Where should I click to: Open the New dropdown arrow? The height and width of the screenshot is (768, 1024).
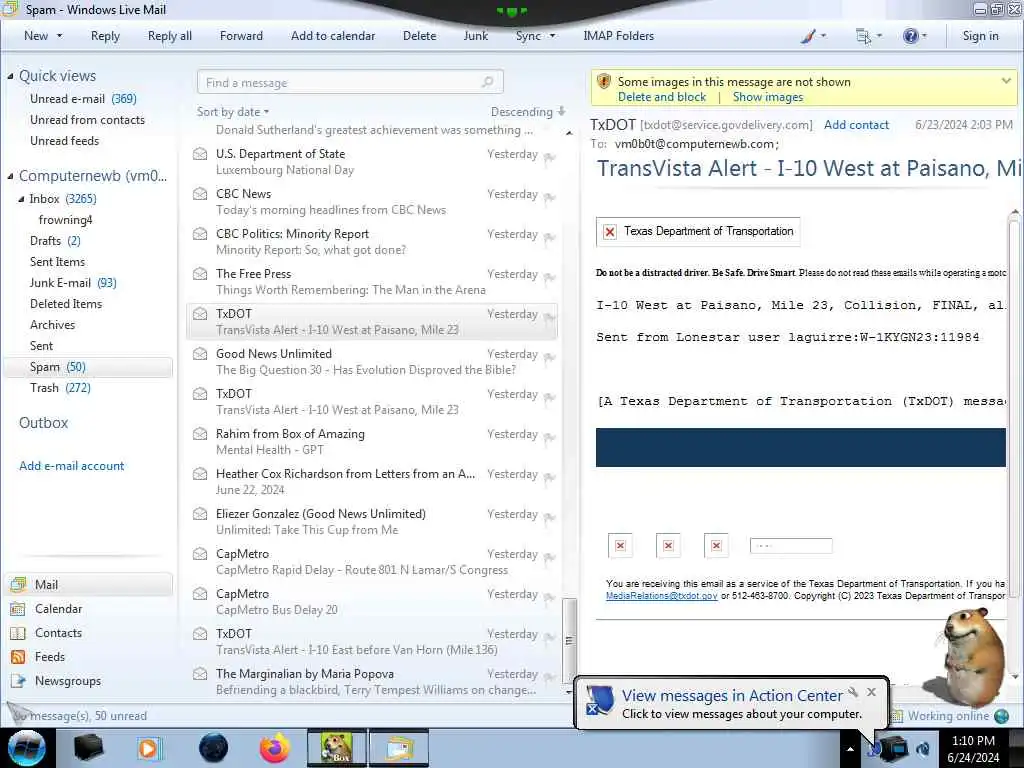59,36
